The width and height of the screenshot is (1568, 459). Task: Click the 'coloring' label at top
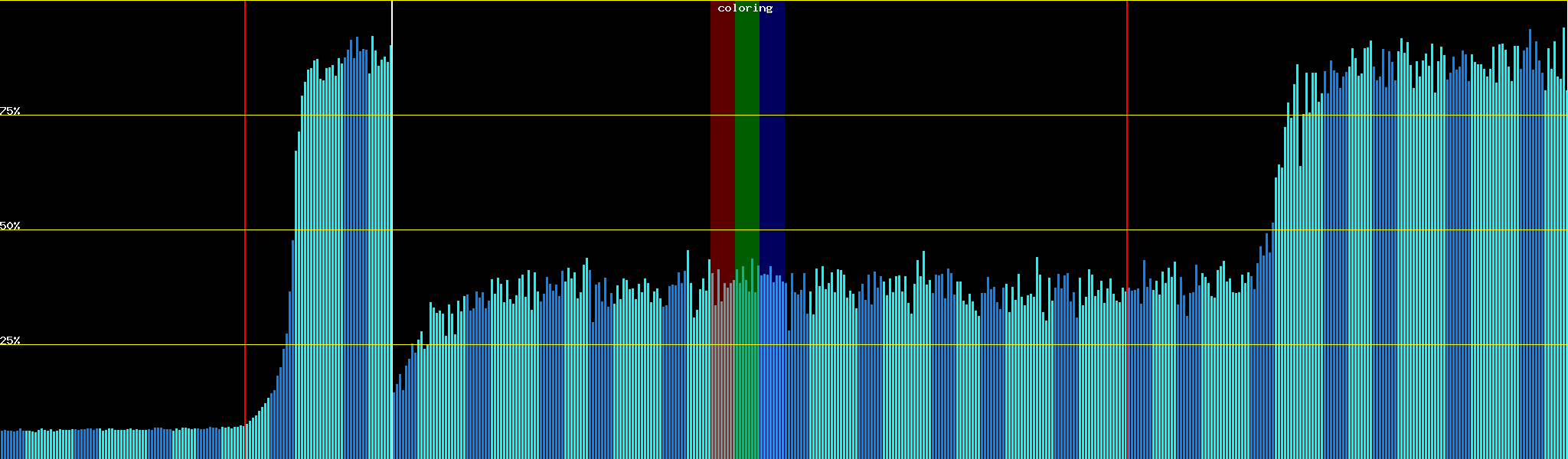[745, 8]
